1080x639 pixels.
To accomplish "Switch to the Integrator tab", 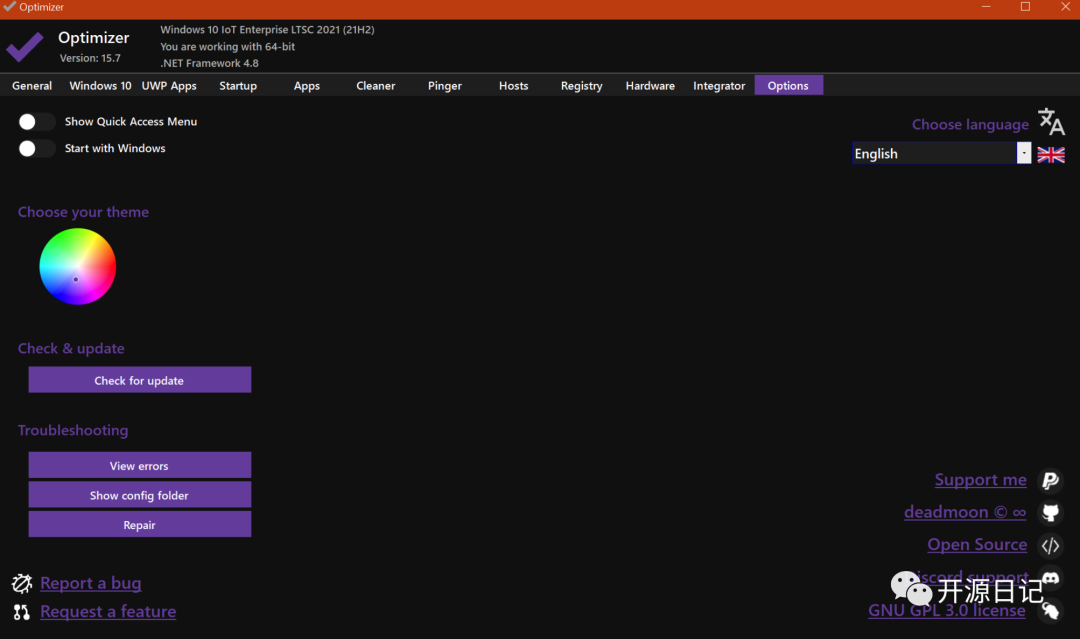I will tap(719, 85).
